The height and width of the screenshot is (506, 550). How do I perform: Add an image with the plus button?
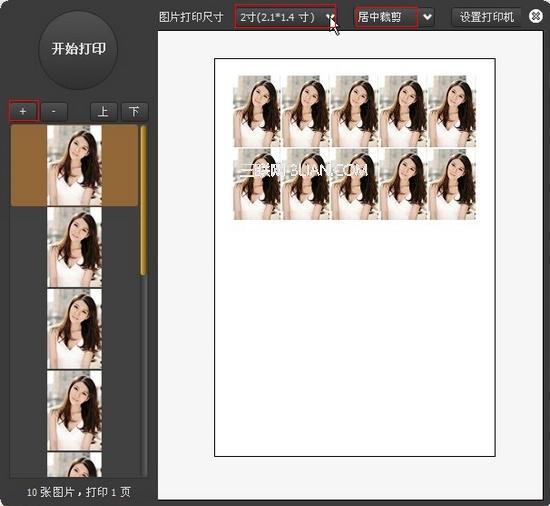point(23,112)
